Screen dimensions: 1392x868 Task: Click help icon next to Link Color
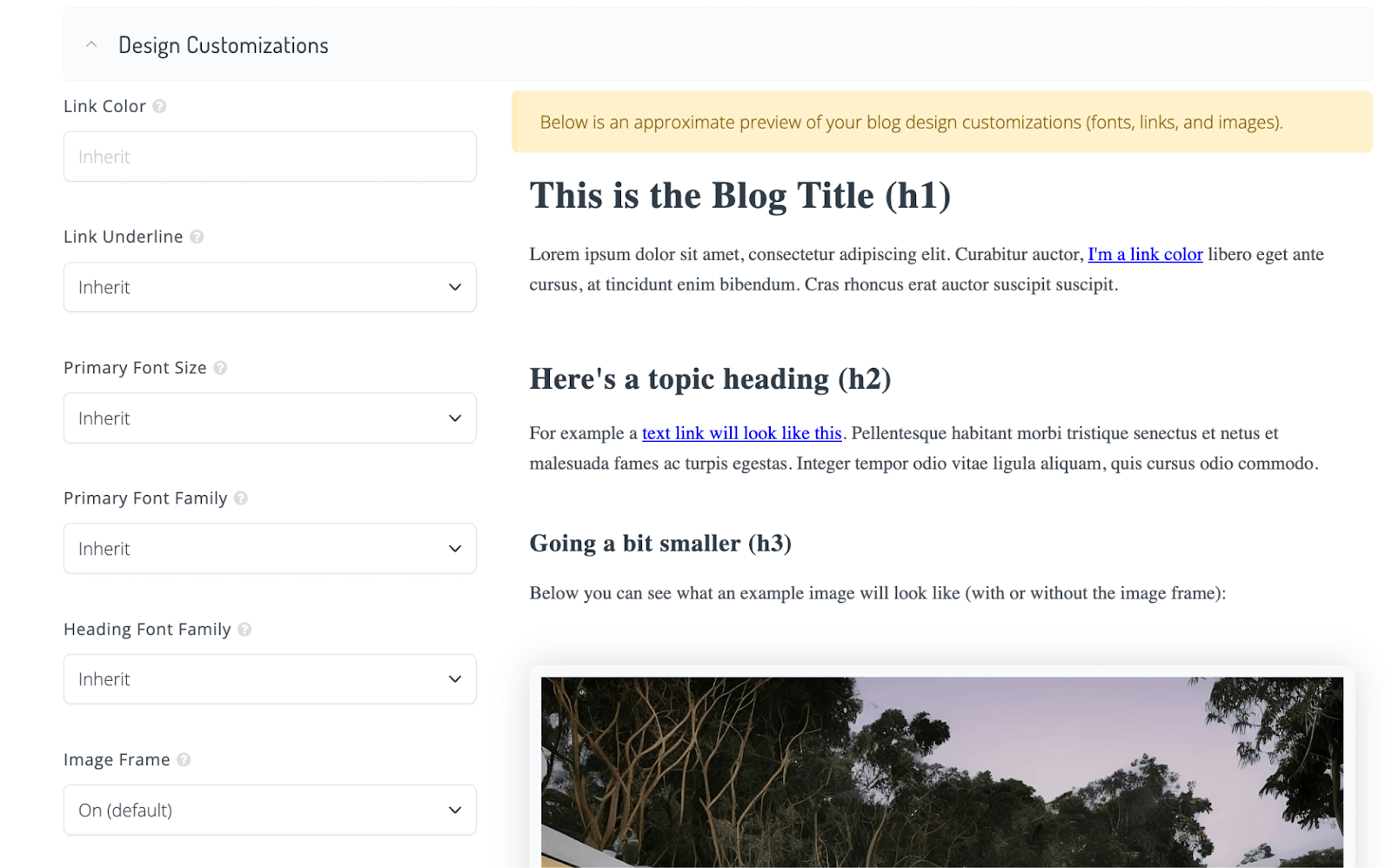pos(159,106)
